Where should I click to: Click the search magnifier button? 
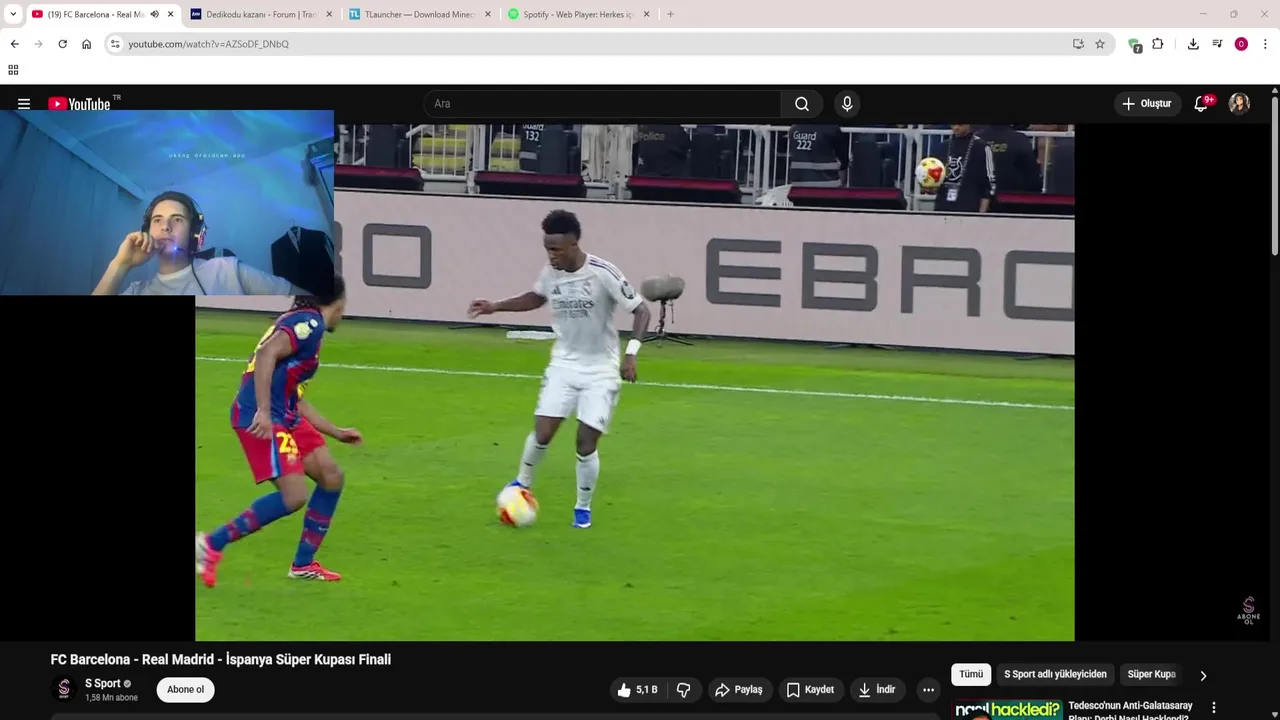[802, 104]
